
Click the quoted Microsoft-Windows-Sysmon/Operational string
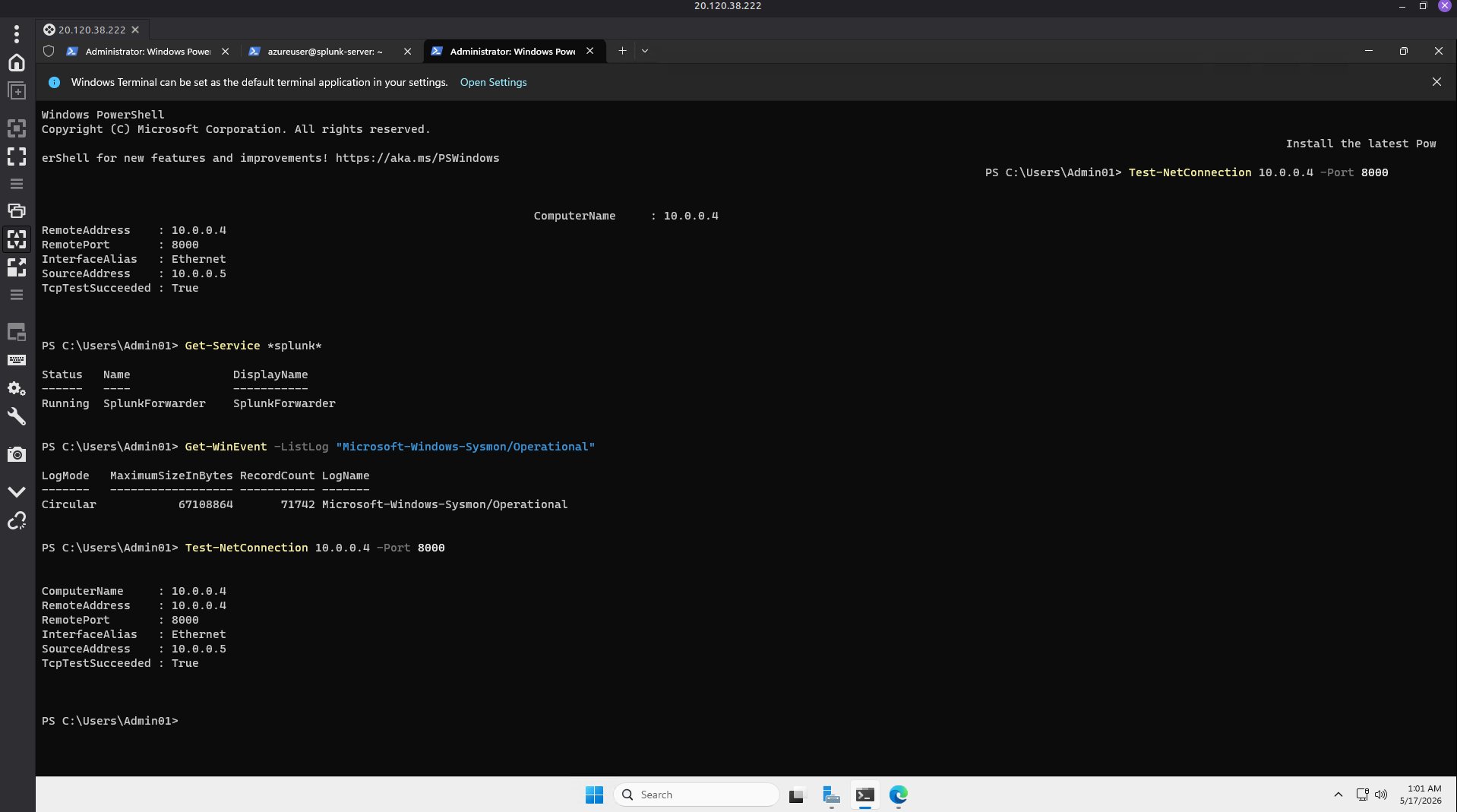[465, 447]
